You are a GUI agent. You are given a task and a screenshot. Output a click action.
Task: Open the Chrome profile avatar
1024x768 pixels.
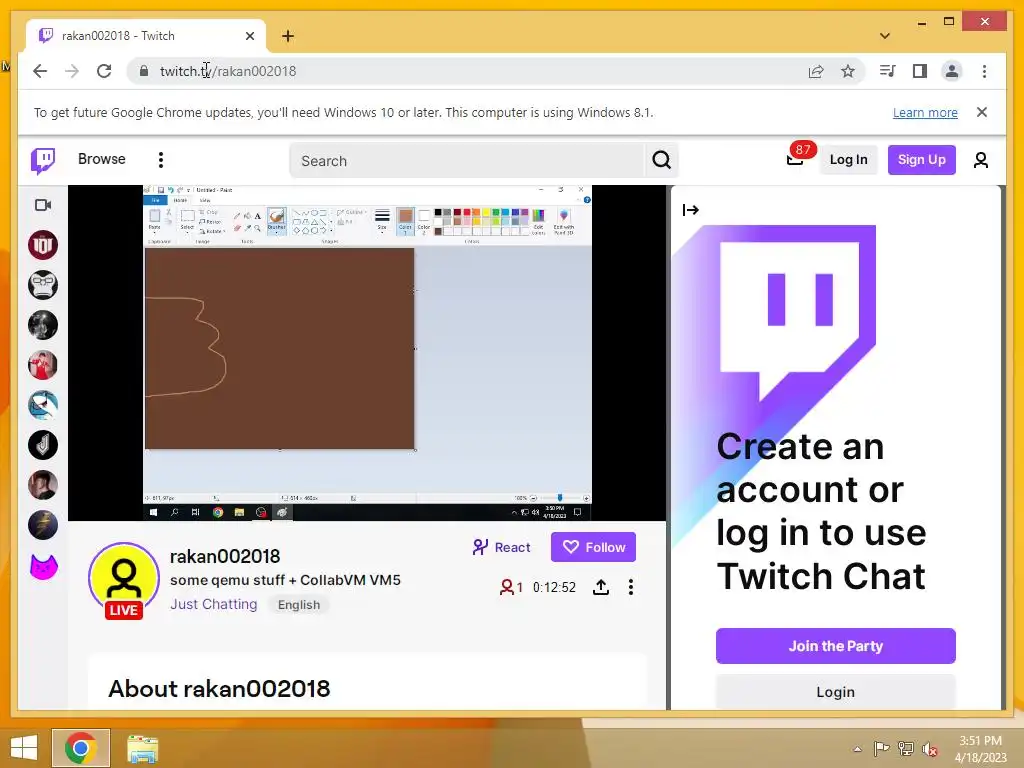pos(952,71)
